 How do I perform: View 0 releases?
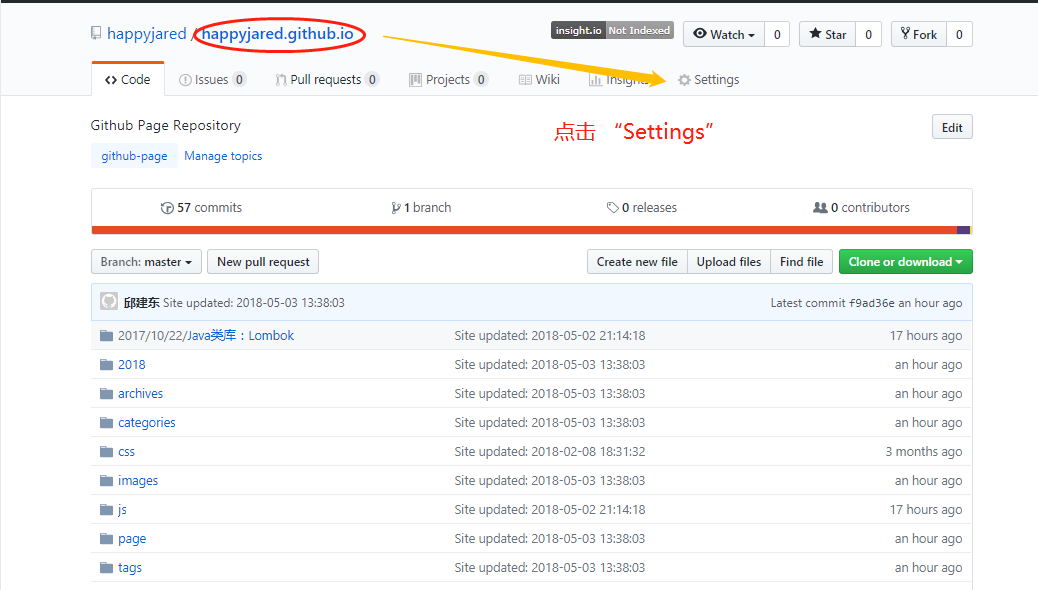click(x=641, y=208)
